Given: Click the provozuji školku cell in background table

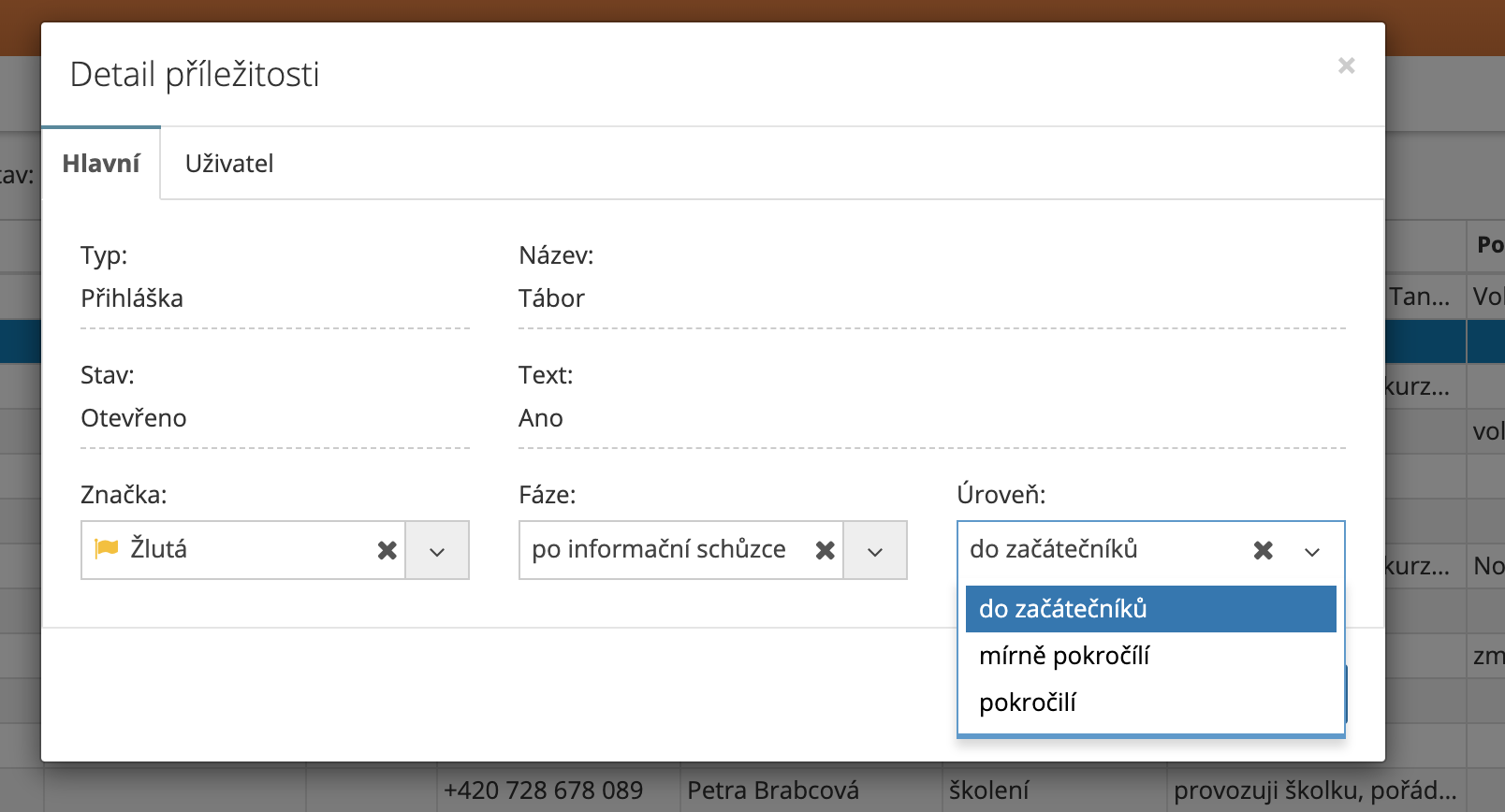Looking at the screenshot, I should [1315, 790].
